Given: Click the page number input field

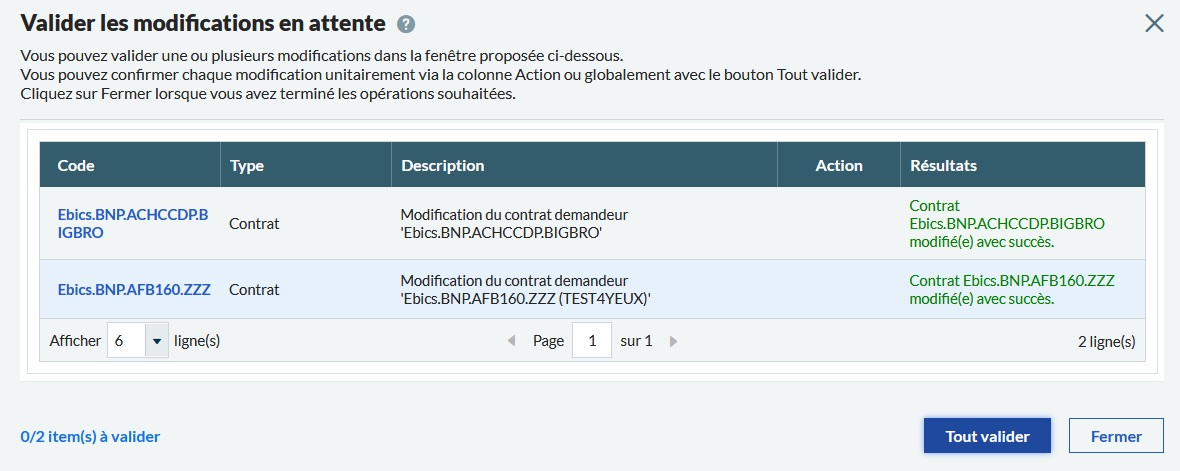Looking at the screenshot, I should pos(592,341).
